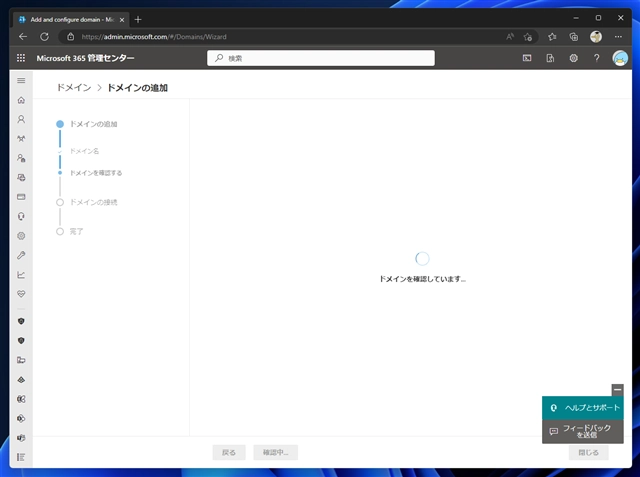Viewport: 640px width, 477px height.
Task: Open help question mark in header
Action: (x=597, y=58)
